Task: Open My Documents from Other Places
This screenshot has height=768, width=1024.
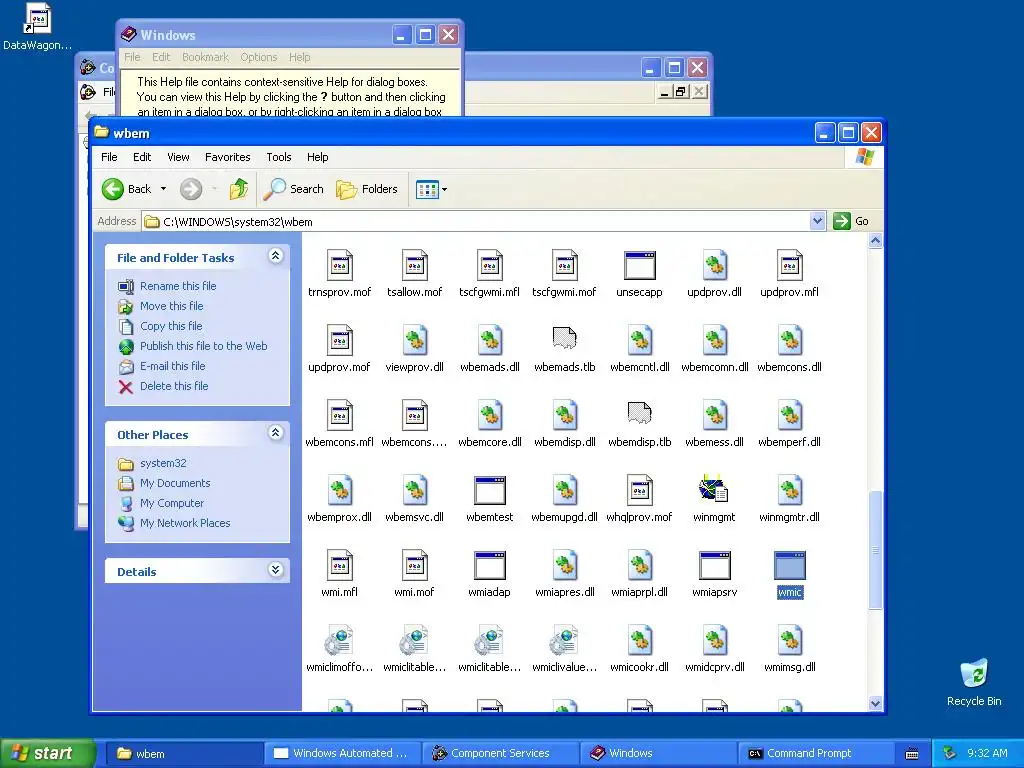Action: (175, 483)
